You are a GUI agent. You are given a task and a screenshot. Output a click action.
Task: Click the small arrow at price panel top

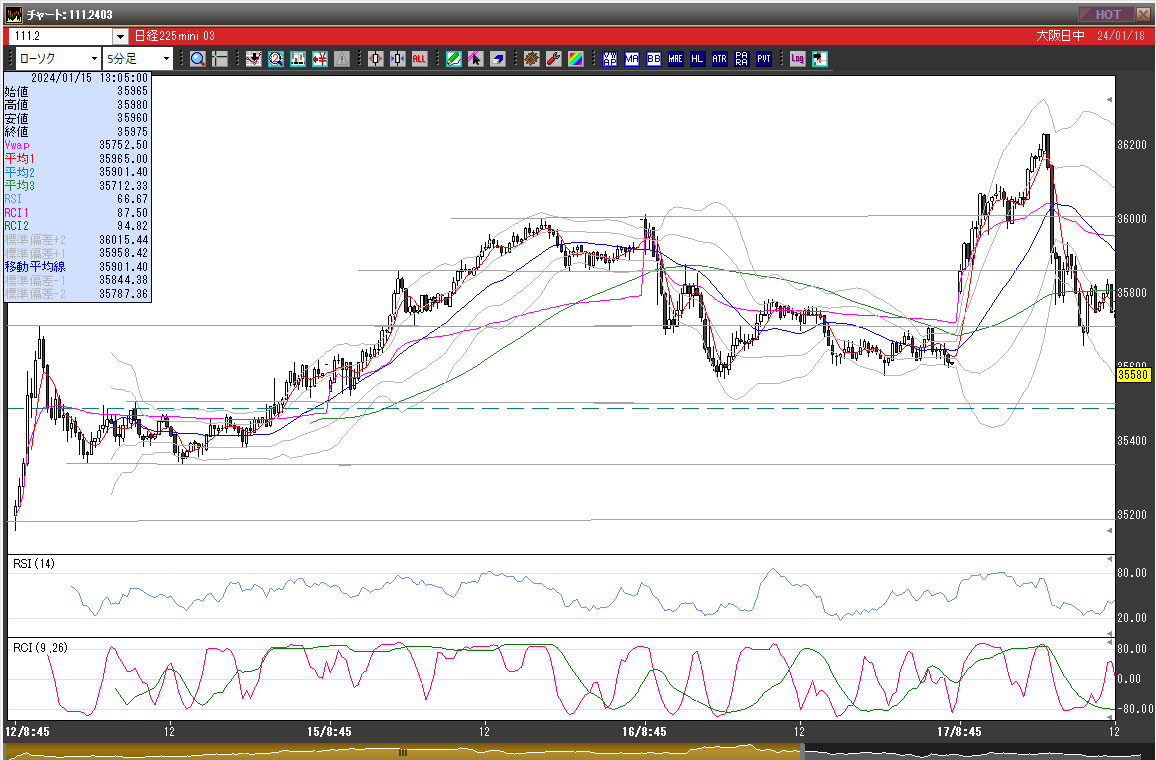point(1110,100)
